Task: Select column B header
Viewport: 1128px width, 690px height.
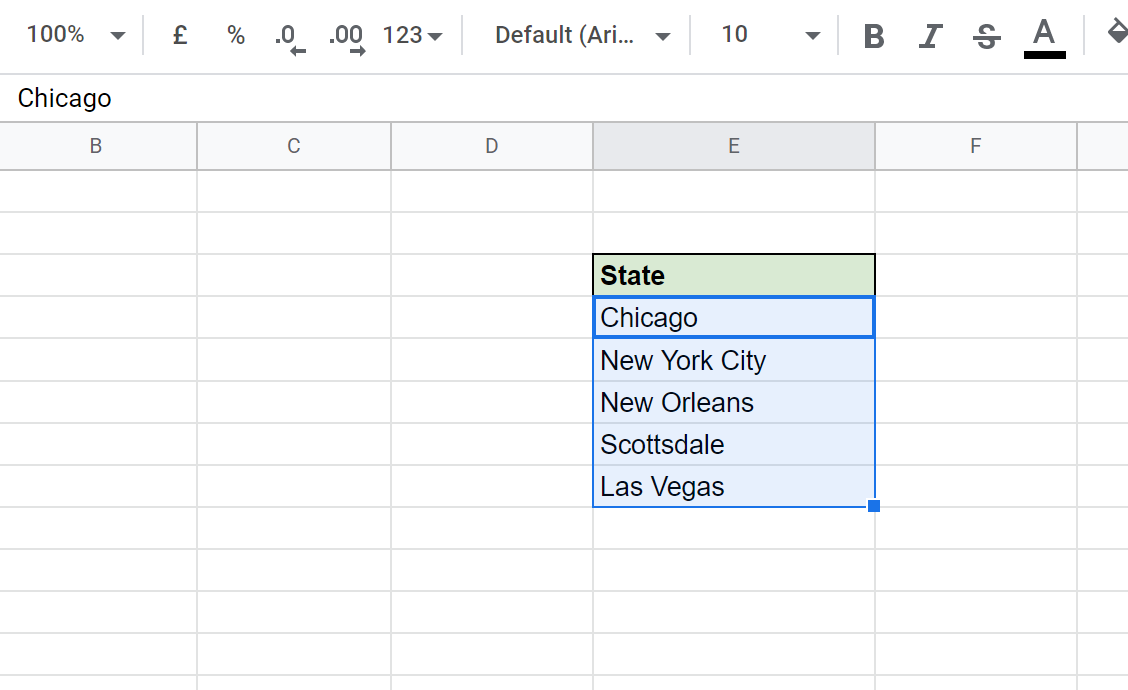Action: point(96,146)
